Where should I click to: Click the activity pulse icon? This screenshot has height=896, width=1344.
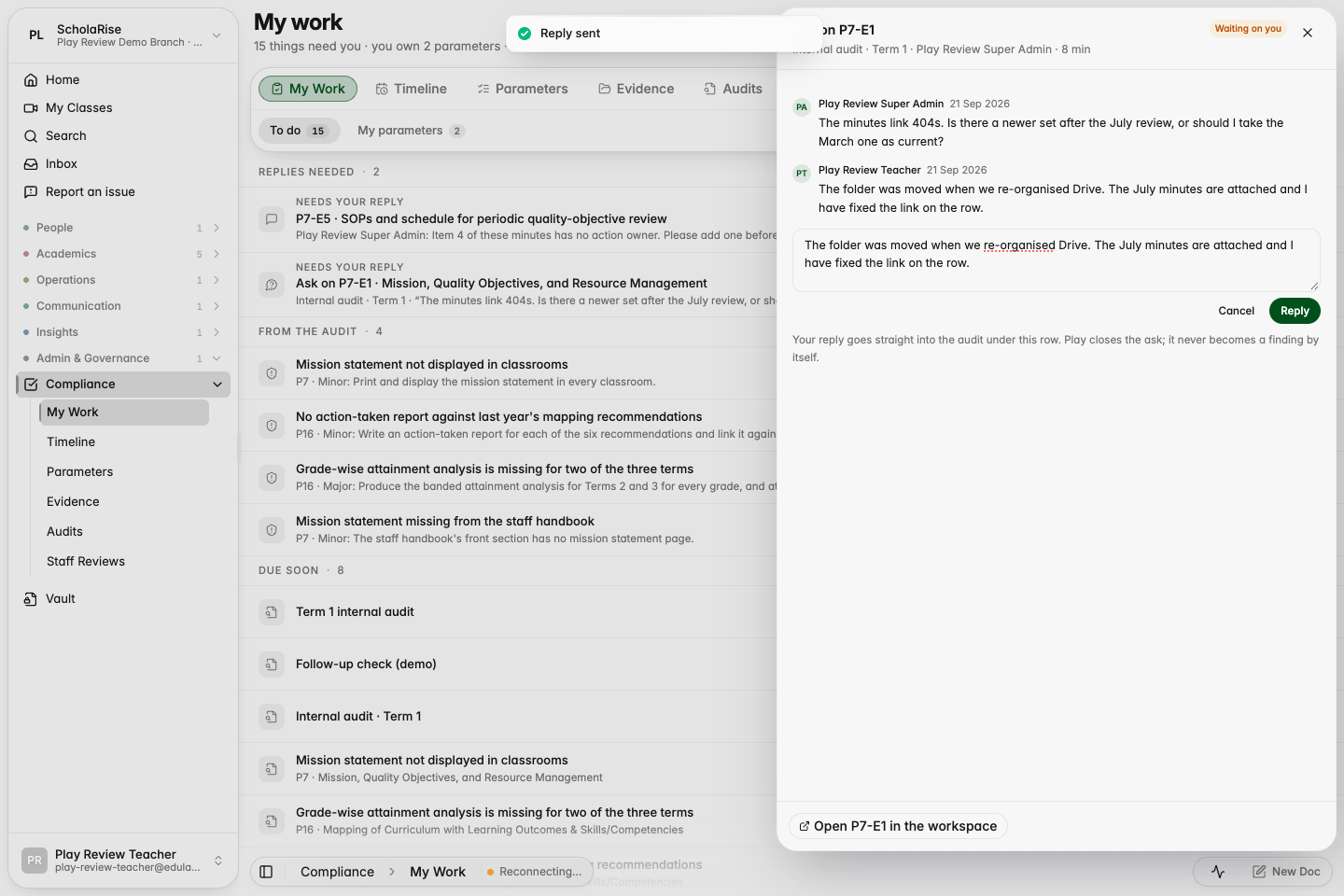1218,872
